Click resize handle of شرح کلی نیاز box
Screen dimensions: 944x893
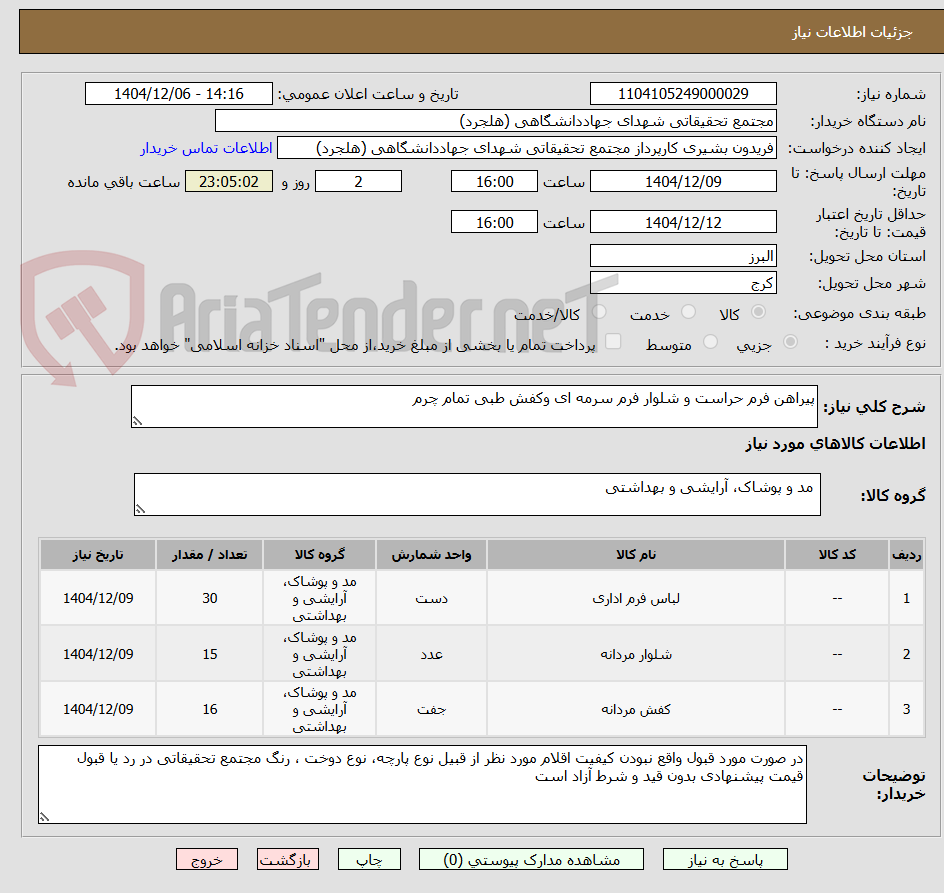click(x=137, y=421)
